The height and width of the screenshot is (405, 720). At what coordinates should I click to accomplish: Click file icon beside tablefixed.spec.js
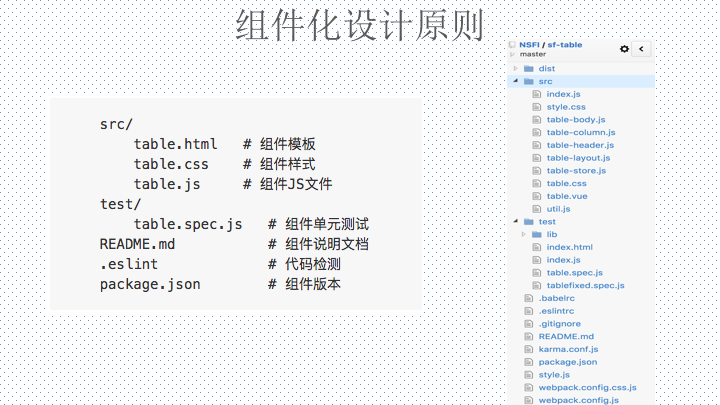click(536, 286)
